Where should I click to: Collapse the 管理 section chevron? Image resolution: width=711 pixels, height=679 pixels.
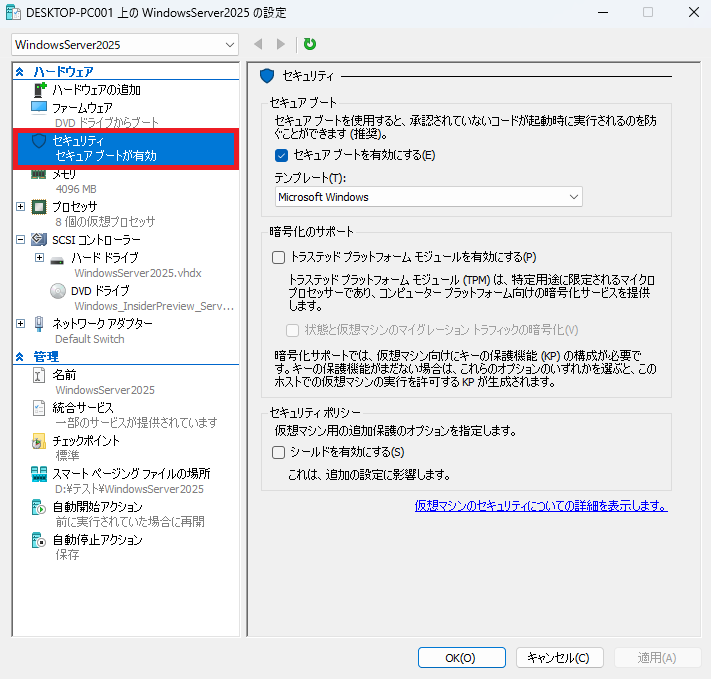19,357
